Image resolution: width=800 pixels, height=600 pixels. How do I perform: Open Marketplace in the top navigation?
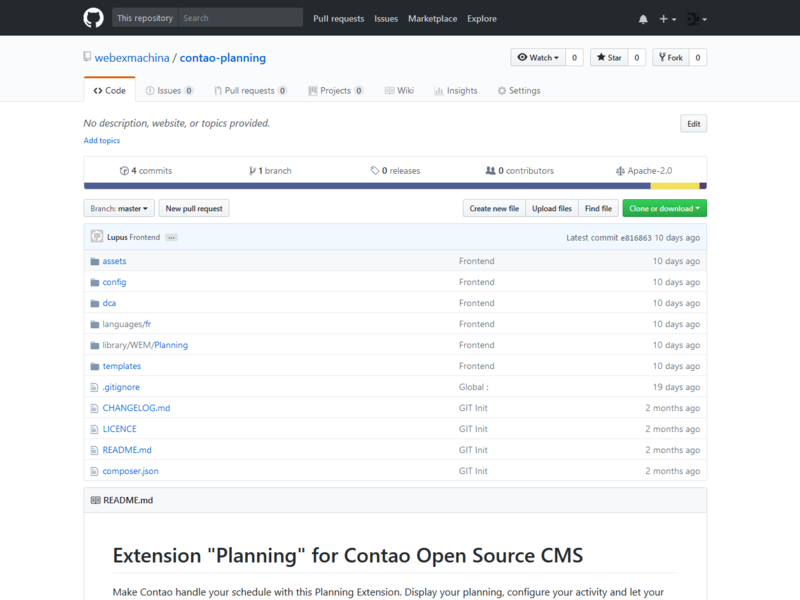tap(432, 18)
